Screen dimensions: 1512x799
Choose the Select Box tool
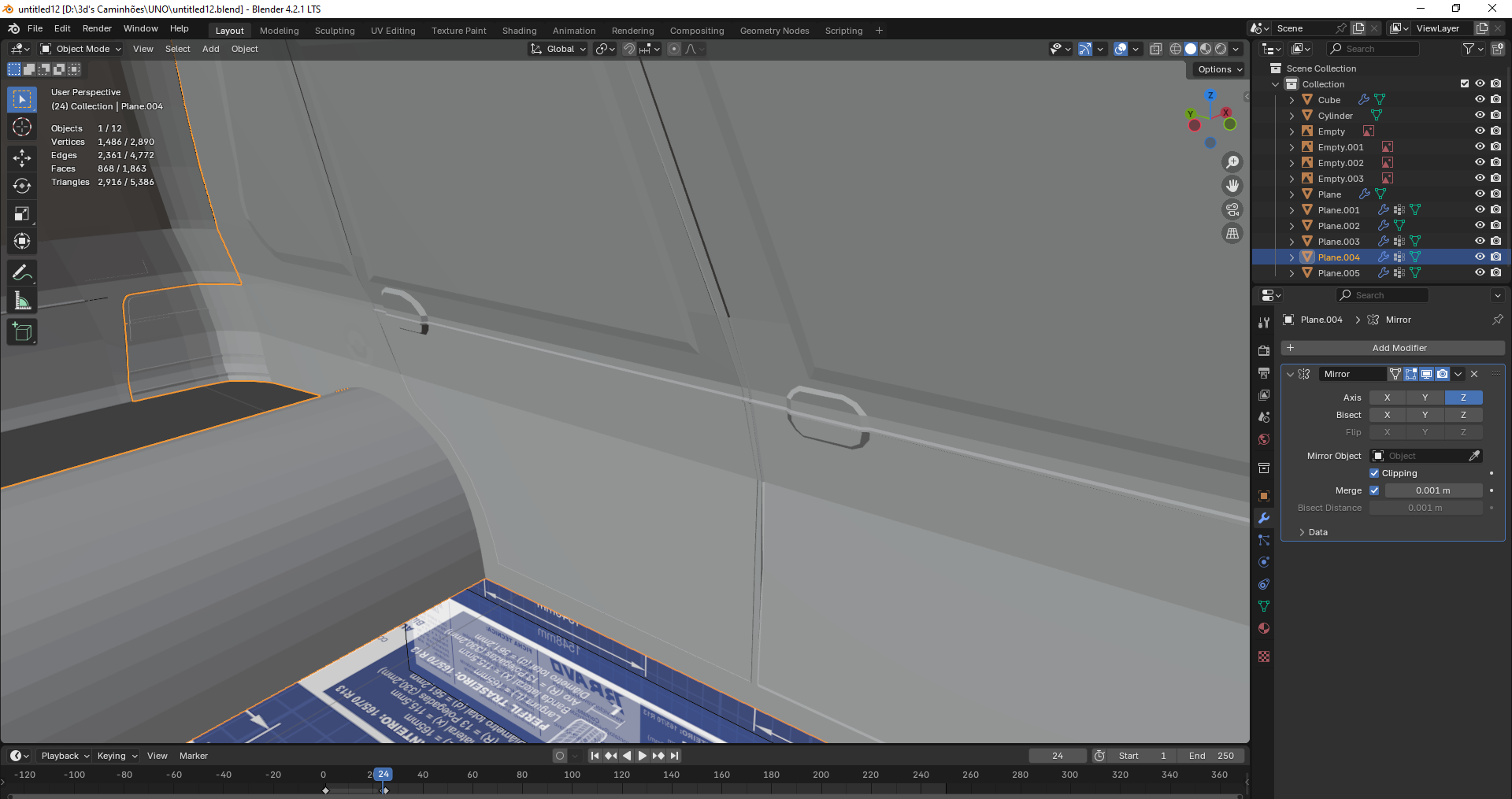coord(22,99)
